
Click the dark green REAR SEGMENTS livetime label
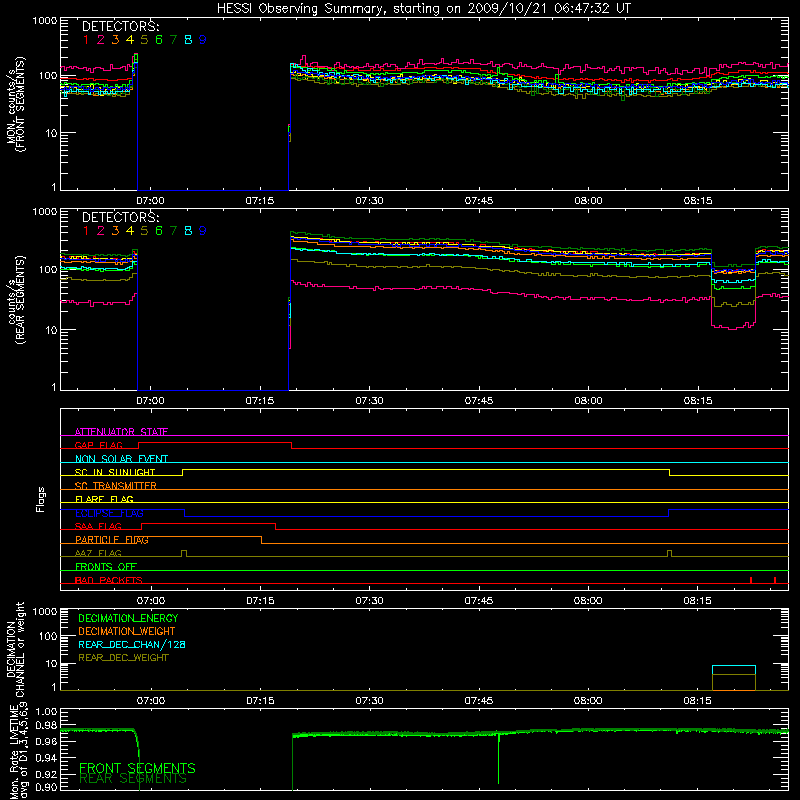tap(133, 779)
